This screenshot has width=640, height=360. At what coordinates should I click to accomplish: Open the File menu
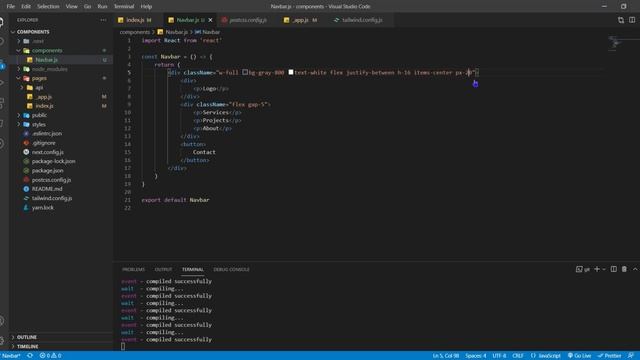pyautogui.click(x=11, y=7)
